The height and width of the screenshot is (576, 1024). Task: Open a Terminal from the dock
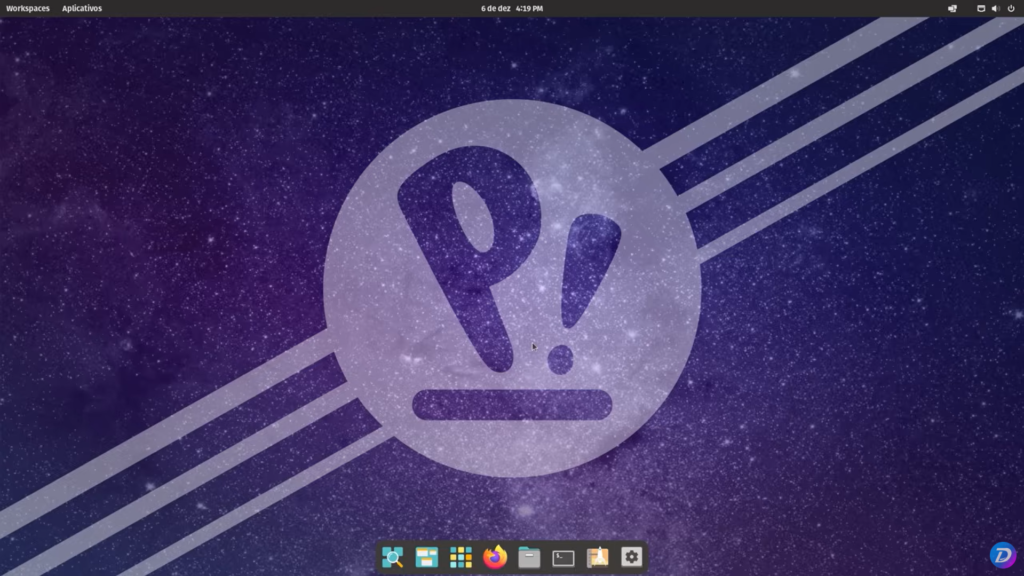point(562,558)
